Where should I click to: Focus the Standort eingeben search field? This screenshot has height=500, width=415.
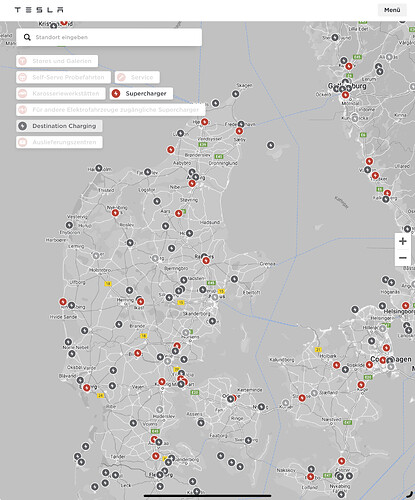click(x=109, y=37)
